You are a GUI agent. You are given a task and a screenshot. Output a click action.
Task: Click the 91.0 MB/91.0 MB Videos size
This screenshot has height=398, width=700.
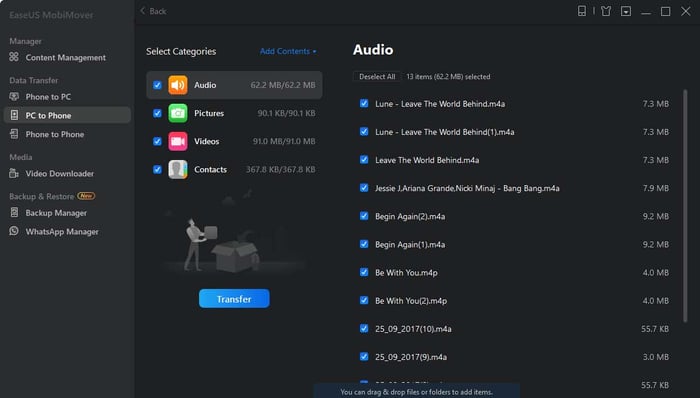pos(284,141)
